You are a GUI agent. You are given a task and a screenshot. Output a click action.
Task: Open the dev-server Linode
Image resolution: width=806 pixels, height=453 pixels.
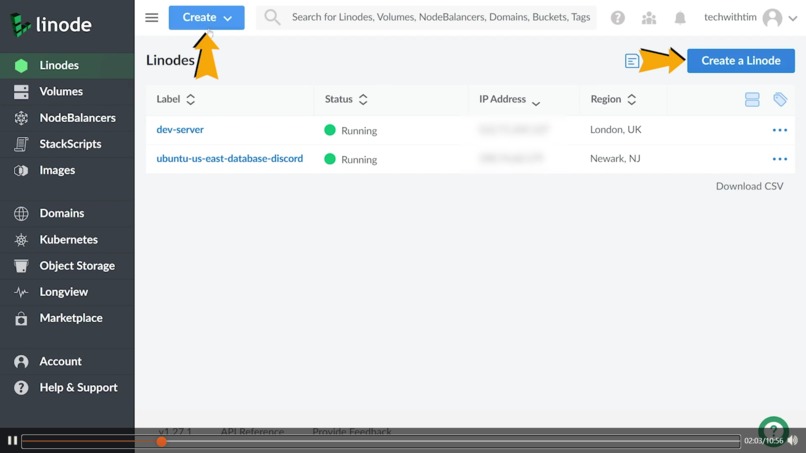[180, 130]
